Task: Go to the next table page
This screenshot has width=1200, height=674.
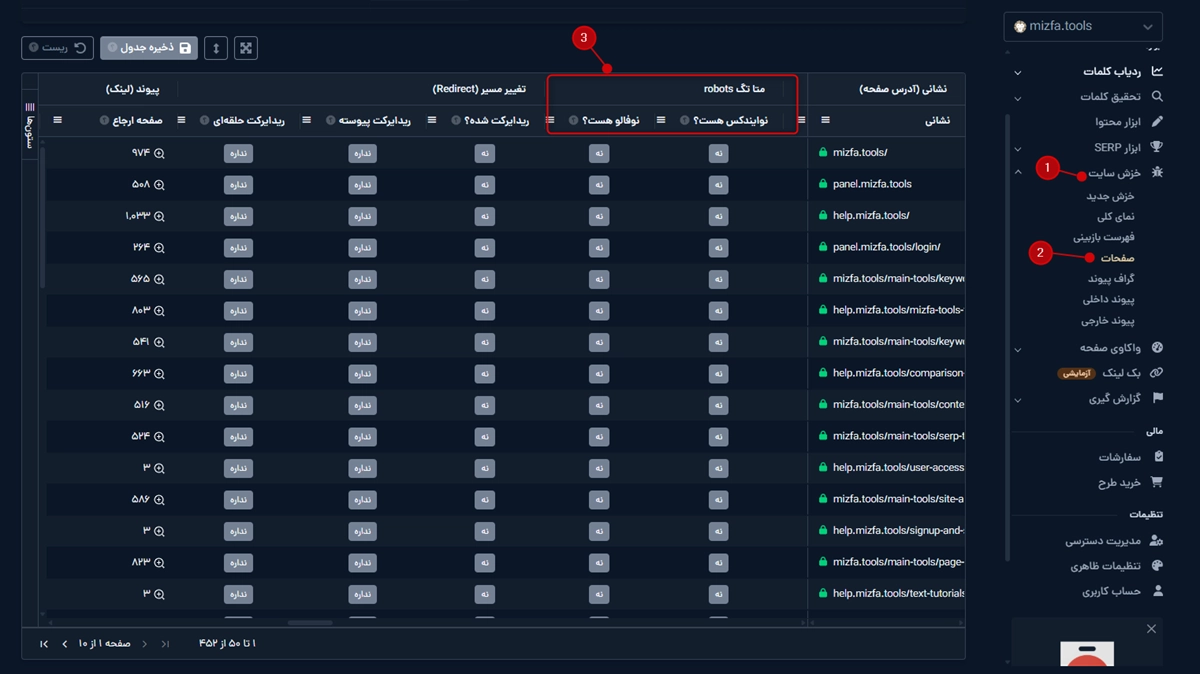Action: tap(65, 643)
